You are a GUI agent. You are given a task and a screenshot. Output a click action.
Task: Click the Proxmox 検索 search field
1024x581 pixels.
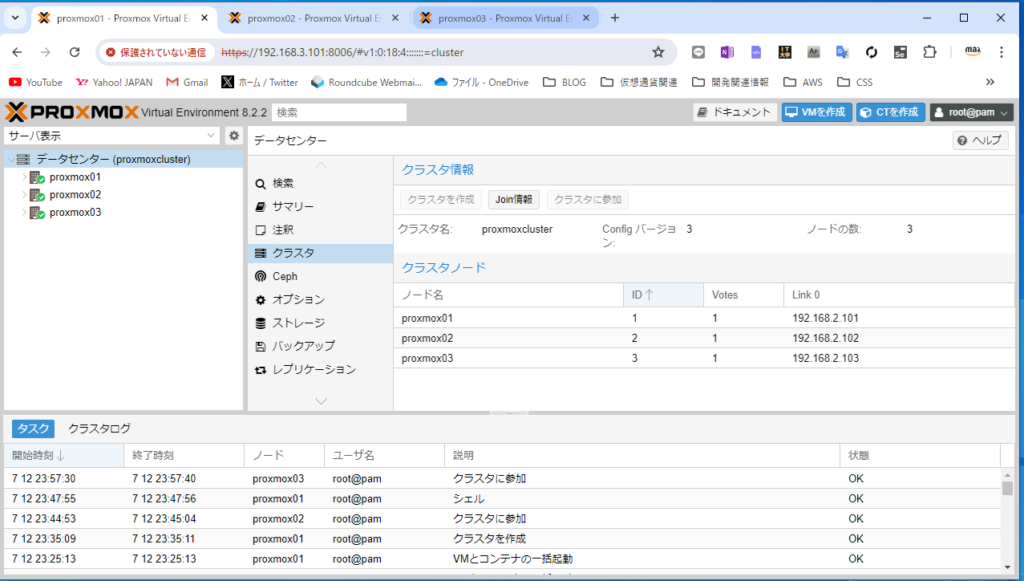pyautogui.click(x=339, y=113)
